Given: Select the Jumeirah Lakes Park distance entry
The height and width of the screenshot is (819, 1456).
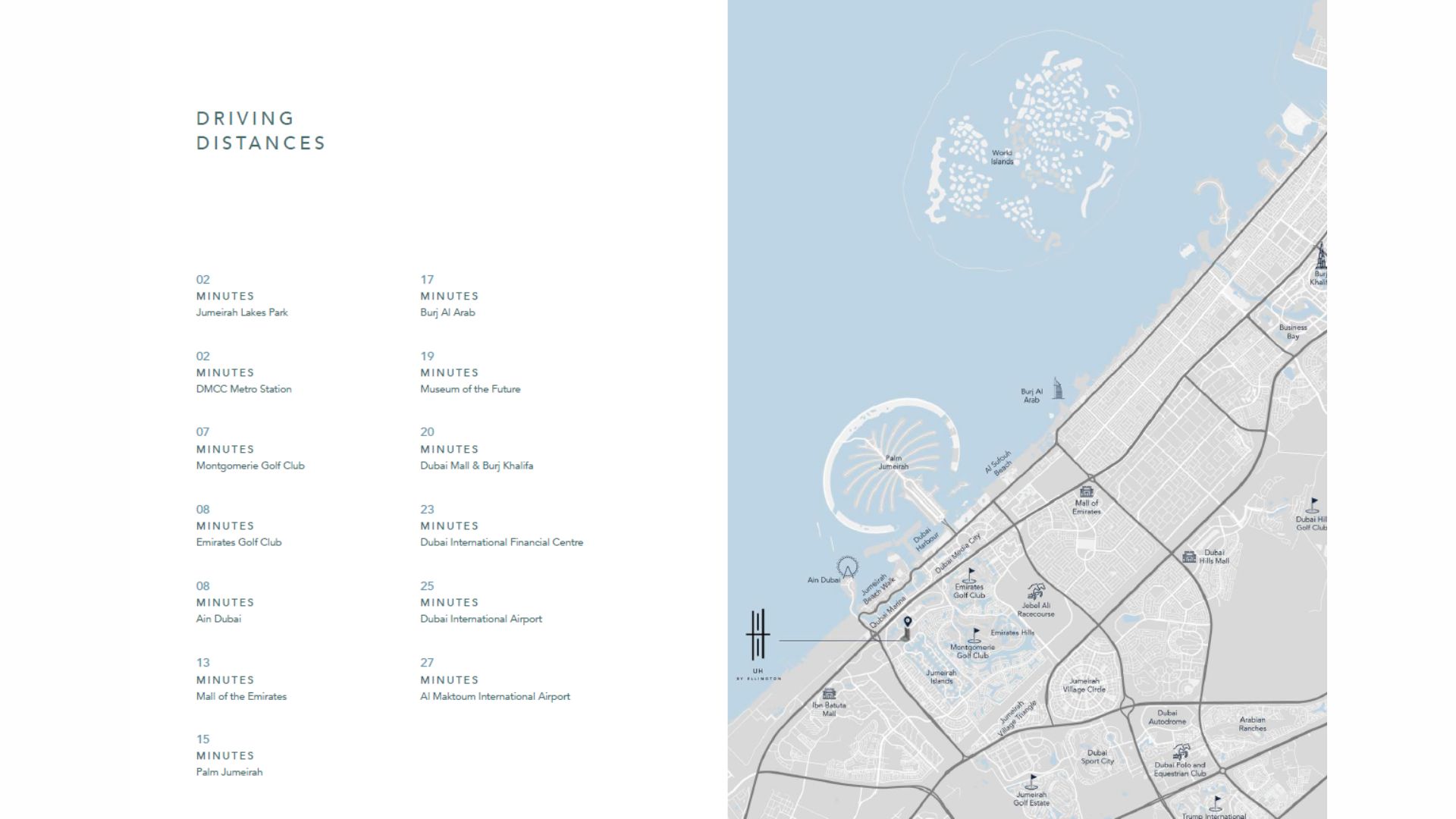Looking at the screenshot, I should [x=242, y=312].
